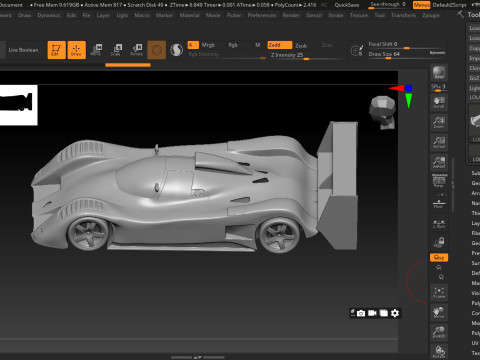Click the head-shaped camera view indicator
The image size is (480, 360).
(x=383, y=112)
